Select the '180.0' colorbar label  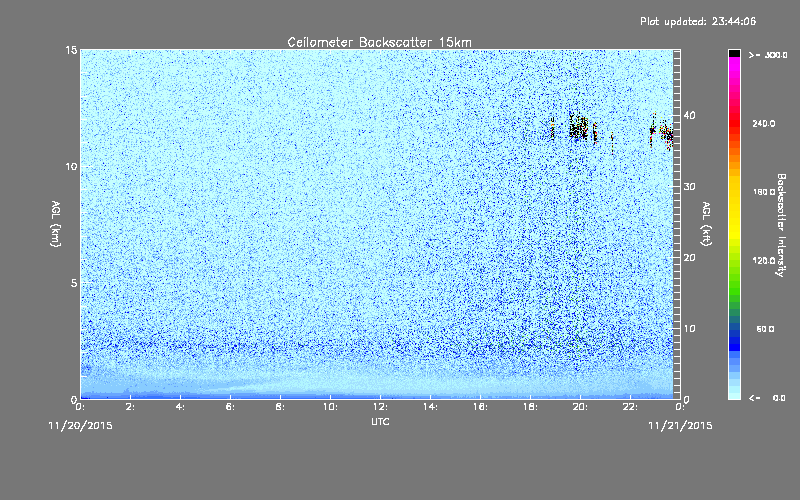click(x=764, y=192)
